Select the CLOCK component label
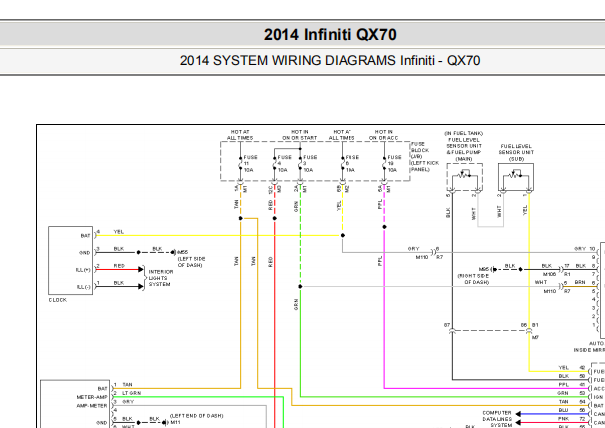Image resolution: width=605 pixels, height=428 pixels. pos(57,300)
